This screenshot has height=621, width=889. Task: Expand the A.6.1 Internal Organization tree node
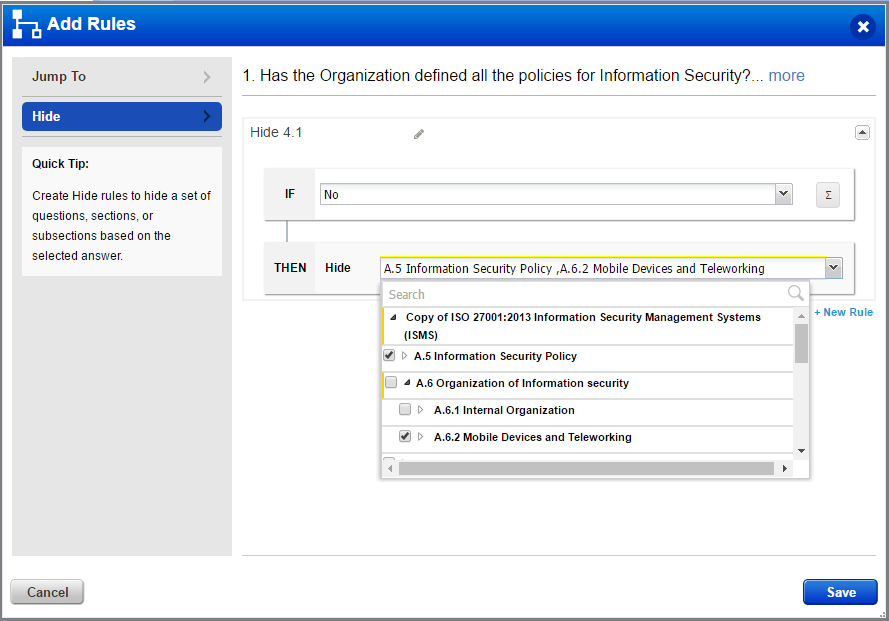click(x=419, y=410)
